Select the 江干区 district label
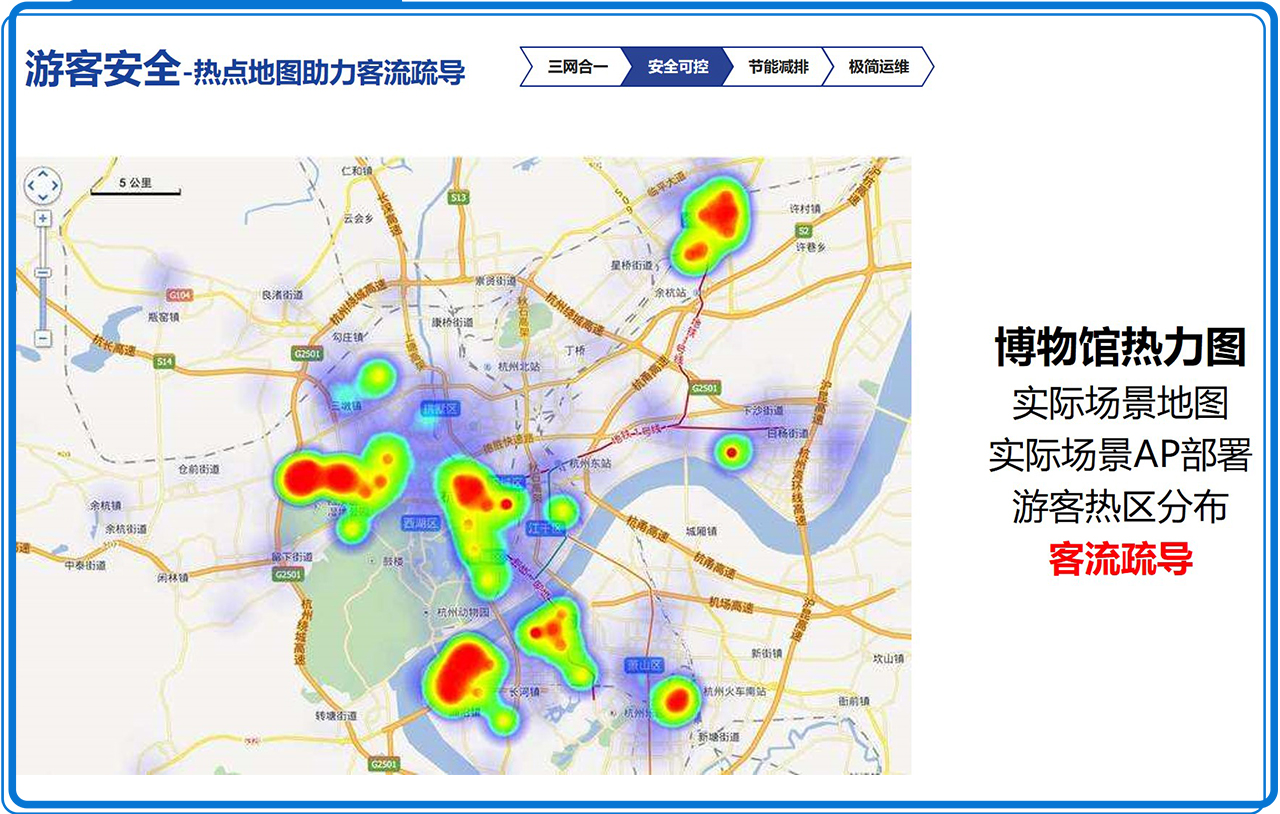Image resolution: width=1280 pixels, height=814 pixels. point(544,526)
